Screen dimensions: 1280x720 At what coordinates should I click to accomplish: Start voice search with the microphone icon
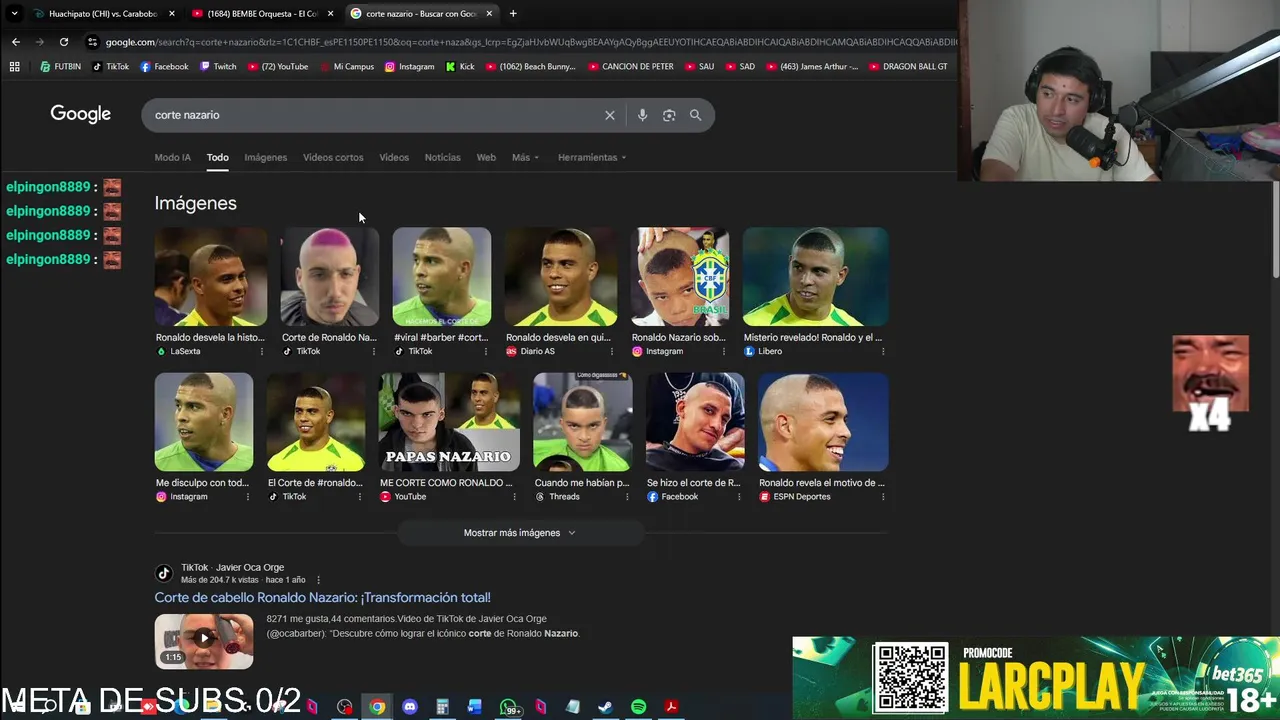(642, 115)
